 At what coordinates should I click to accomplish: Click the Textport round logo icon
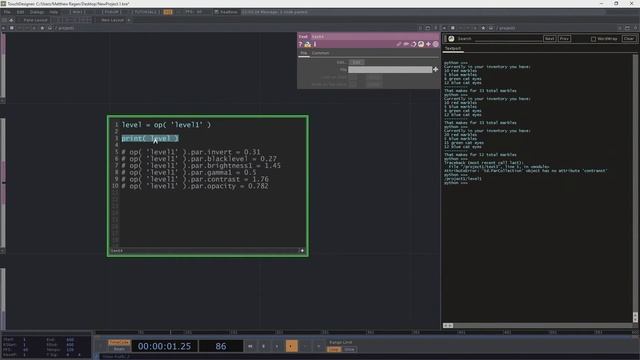point(451,39)
